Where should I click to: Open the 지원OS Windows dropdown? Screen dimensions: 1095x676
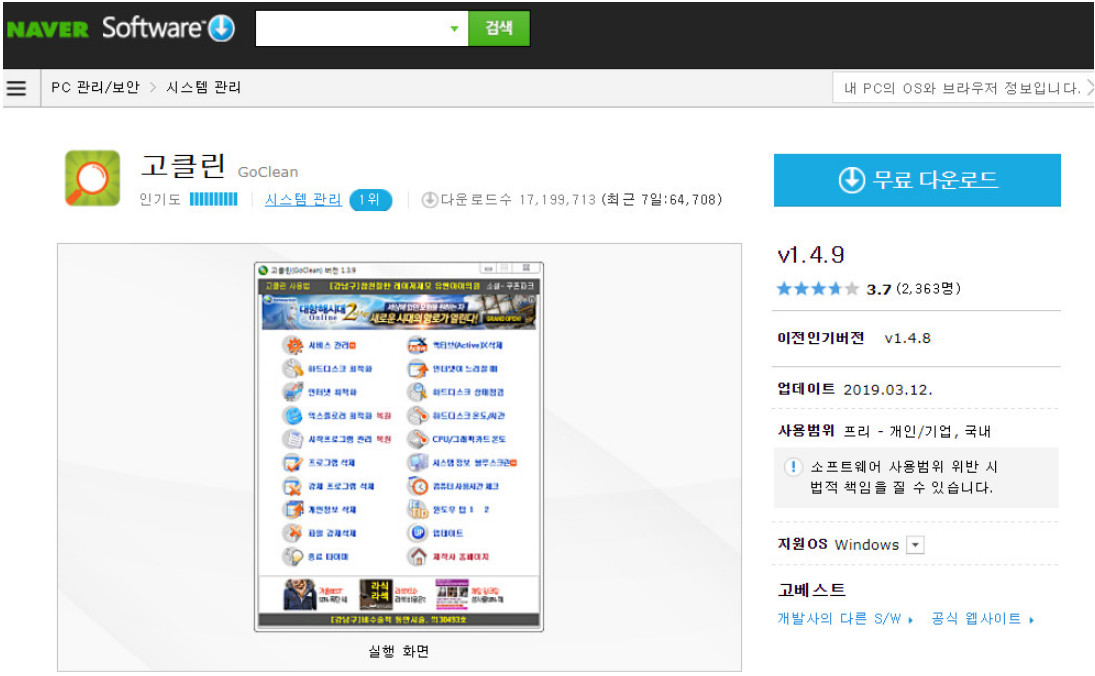click(914, 545)
